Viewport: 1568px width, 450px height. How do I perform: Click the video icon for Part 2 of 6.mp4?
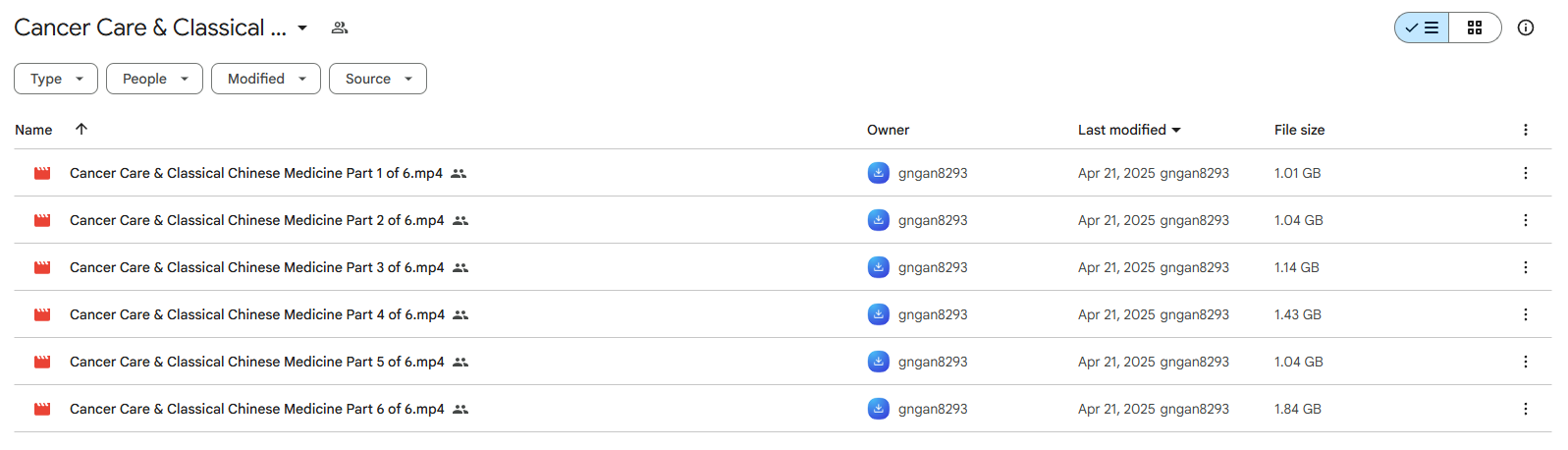(x=42, y=220)
